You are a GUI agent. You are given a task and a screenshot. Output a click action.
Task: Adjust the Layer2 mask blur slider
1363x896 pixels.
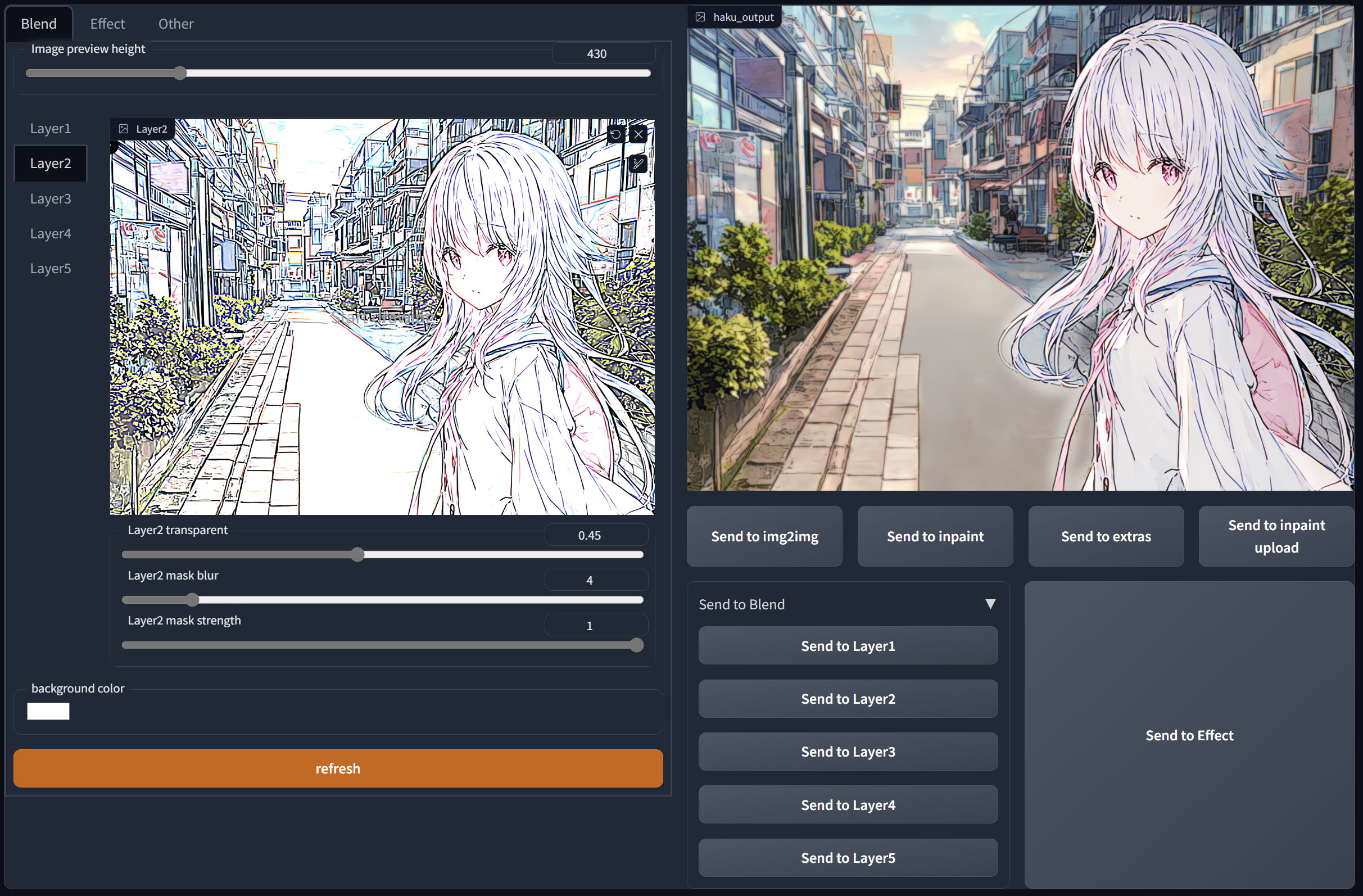pyautogui.click(x=383, y=600)
